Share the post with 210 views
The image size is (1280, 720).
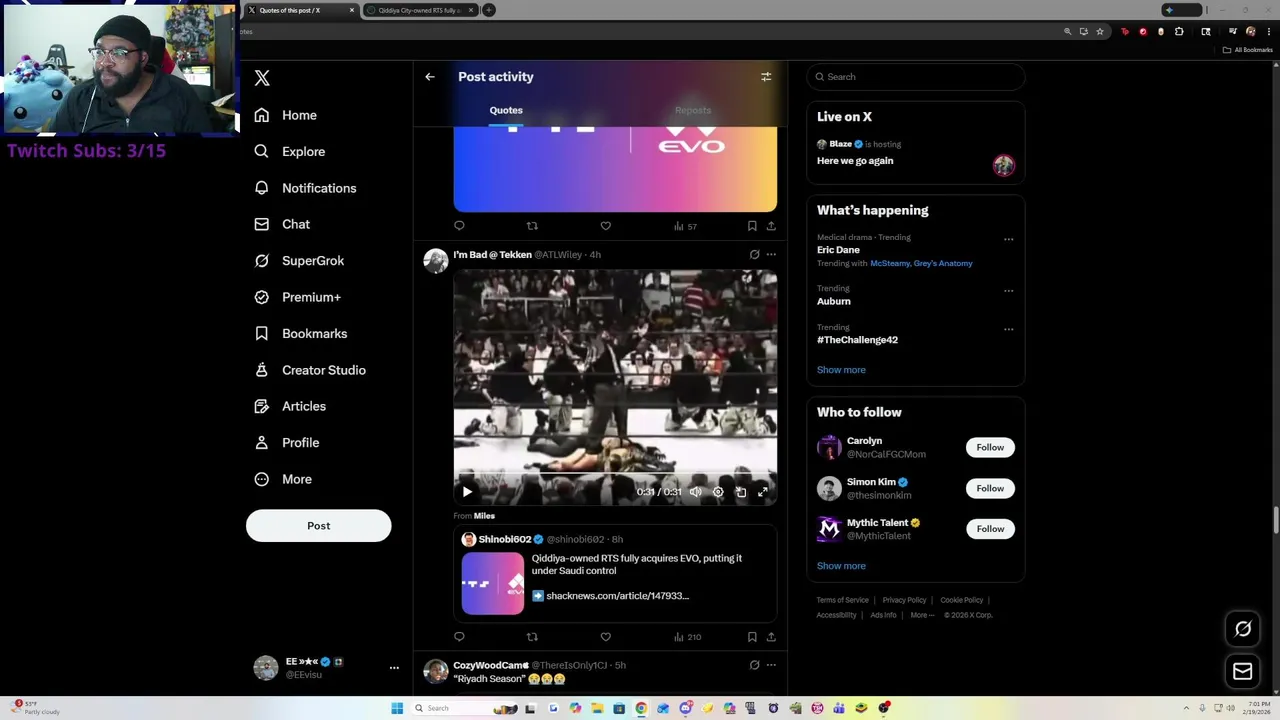click(x=771, y=637)
